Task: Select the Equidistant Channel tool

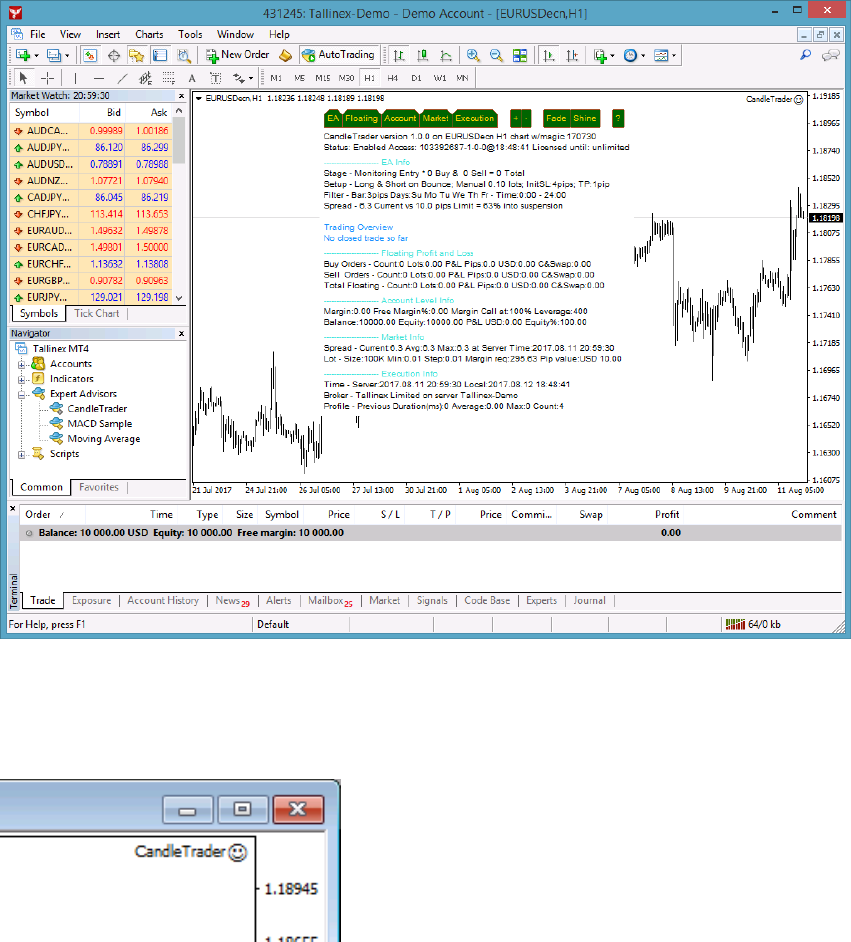Action: pyautogui.click(x=145, y=78)
